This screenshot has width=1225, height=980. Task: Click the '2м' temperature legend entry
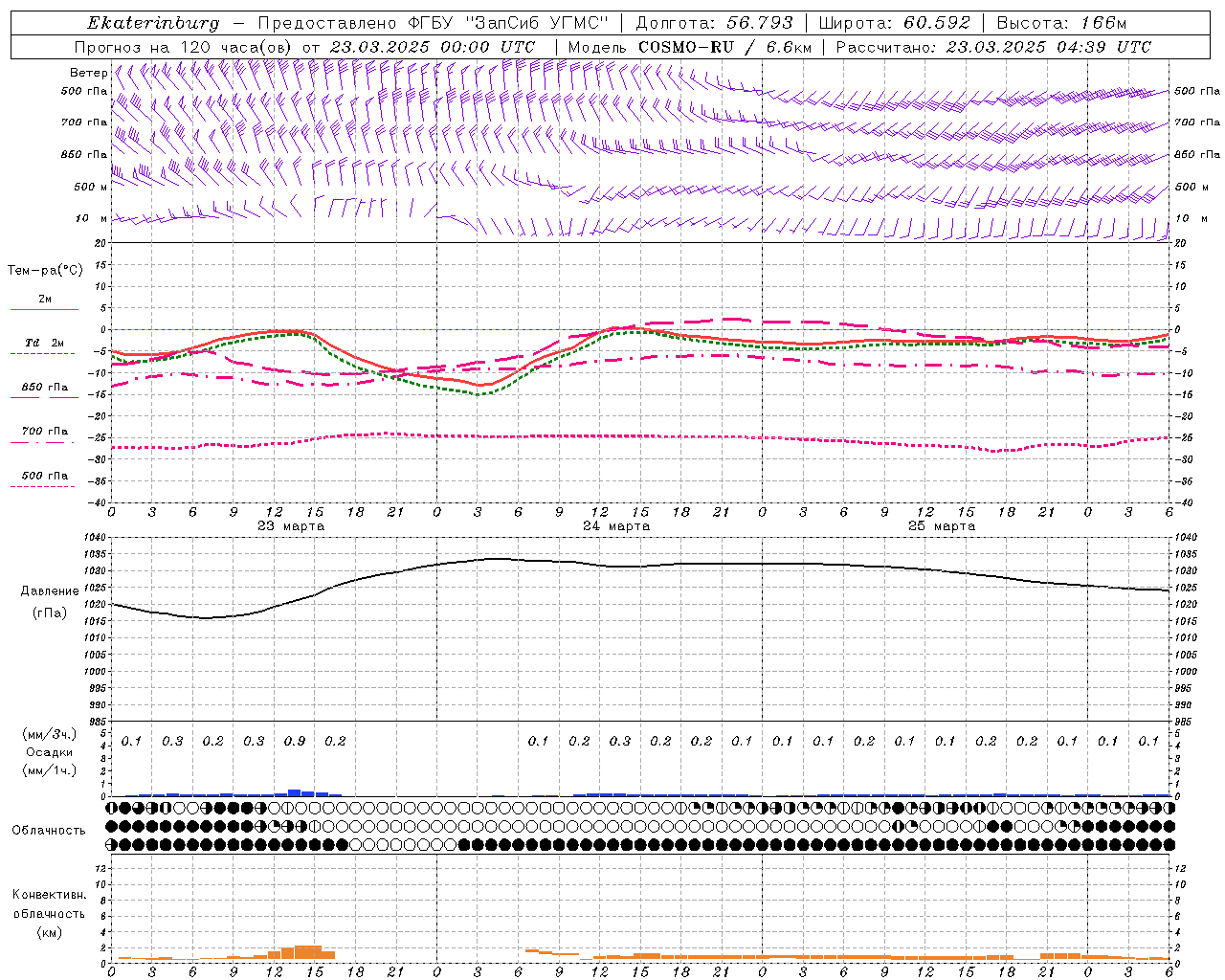pyautogui.click(x=45, y=300)
